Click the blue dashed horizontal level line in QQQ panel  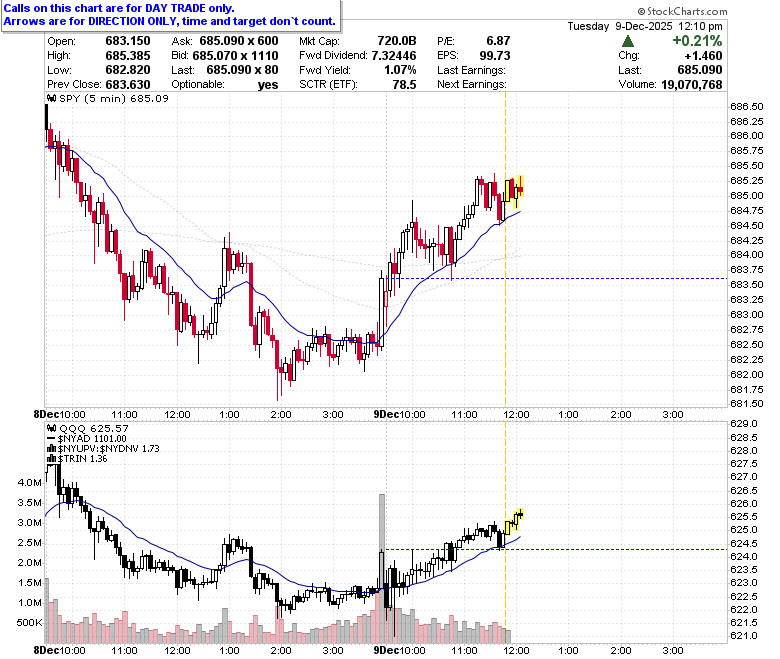(555, 550)
